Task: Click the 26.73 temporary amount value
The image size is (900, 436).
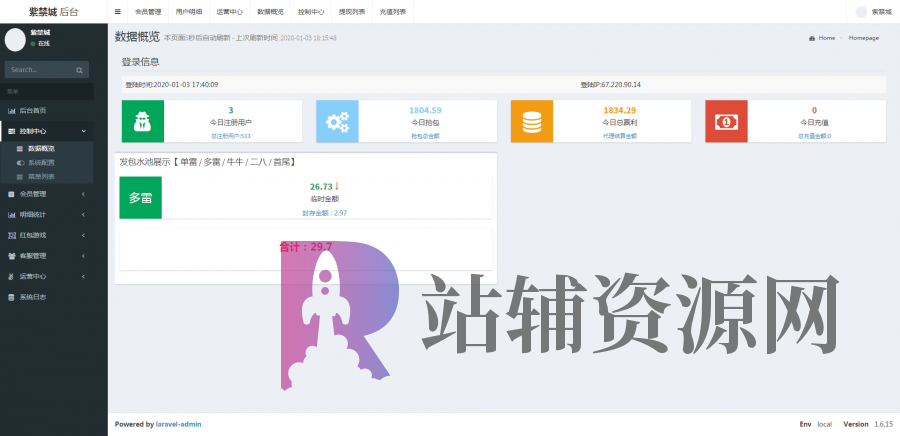Action: 321,186
